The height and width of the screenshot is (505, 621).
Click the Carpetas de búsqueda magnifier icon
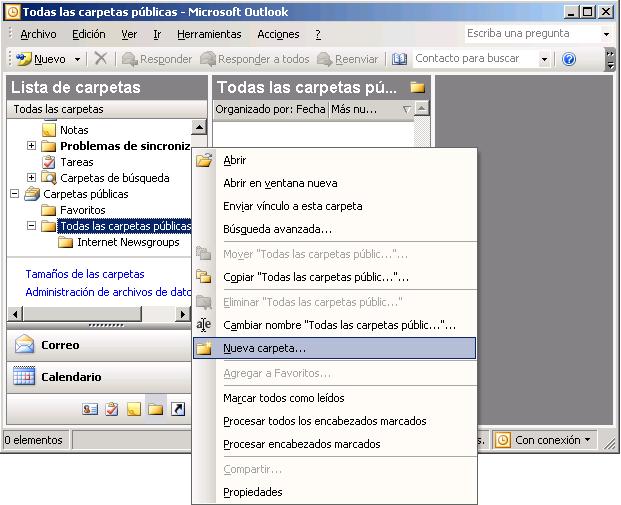(x=49, y=178)
